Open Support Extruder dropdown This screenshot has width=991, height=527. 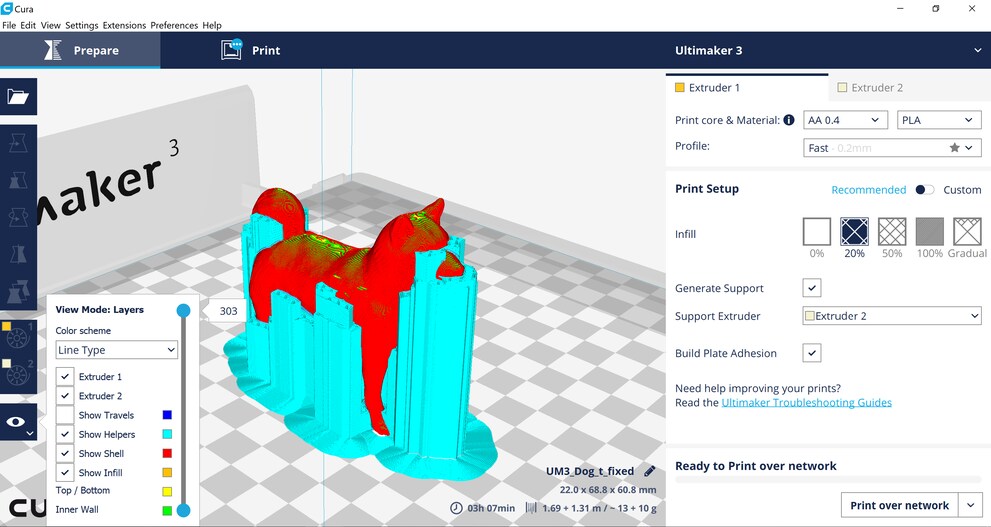coord(892,316)
